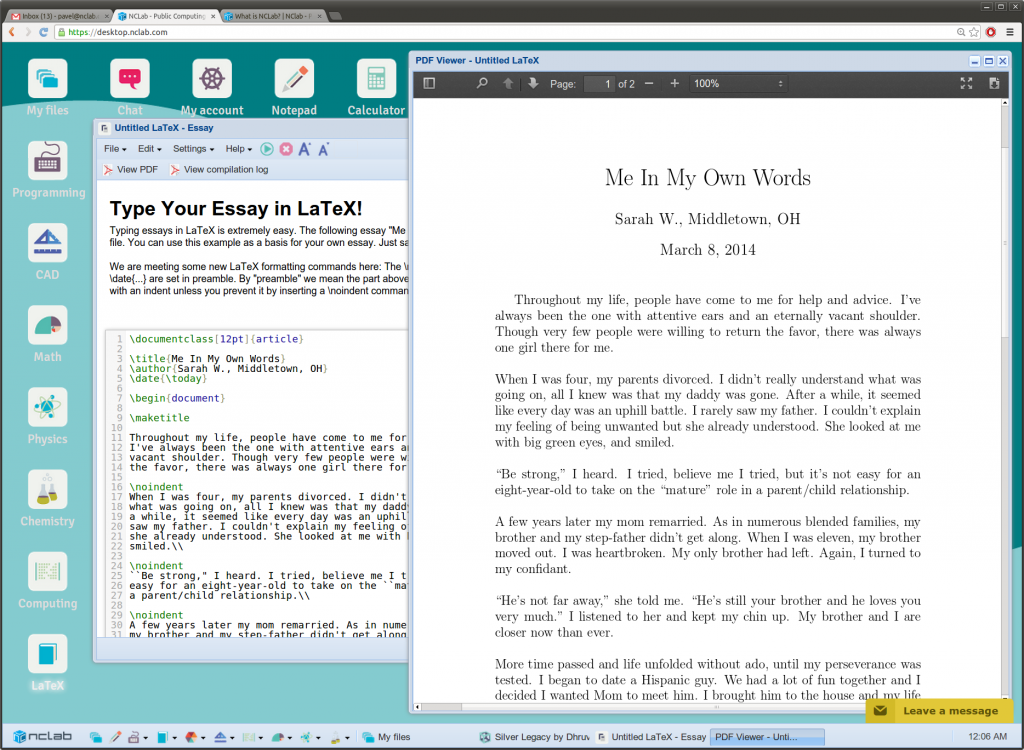Open Silver Legacy by Dhruv taskbar window
1024x750 pixels.
tap(535, 737)
